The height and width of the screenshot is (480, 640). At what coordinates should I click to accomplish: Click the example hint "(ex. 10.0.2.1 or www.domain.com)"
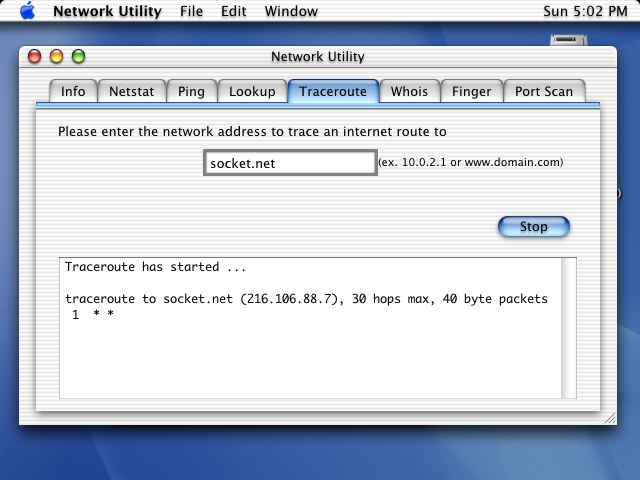(471, 162)
